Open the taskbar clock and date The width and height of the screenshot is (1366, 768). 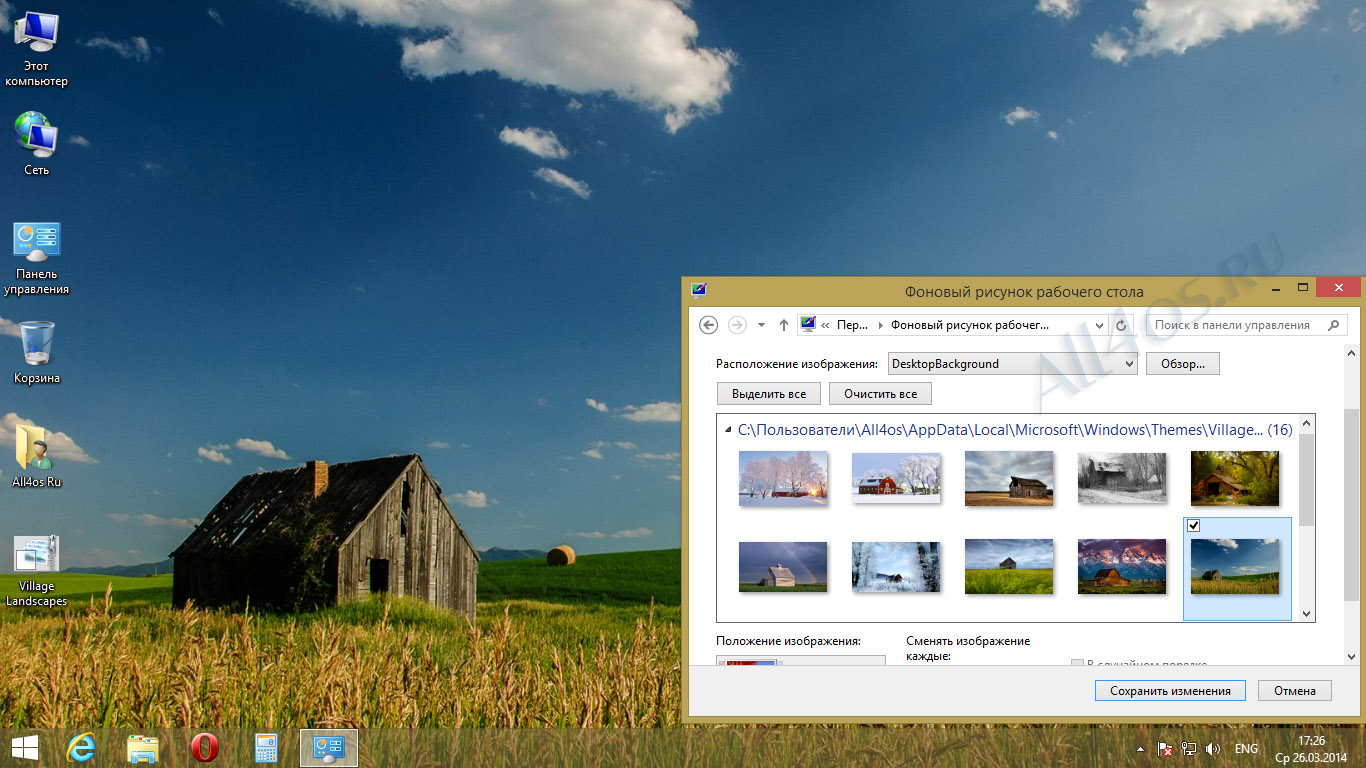point(1311,748)
